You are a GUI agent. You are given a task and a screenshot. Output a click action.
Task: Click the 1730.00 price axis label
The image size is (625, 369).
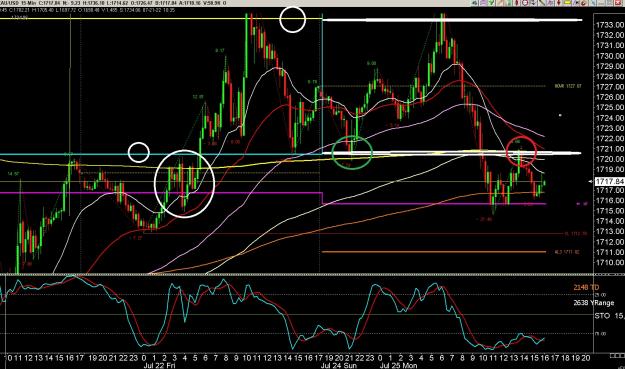609,56
